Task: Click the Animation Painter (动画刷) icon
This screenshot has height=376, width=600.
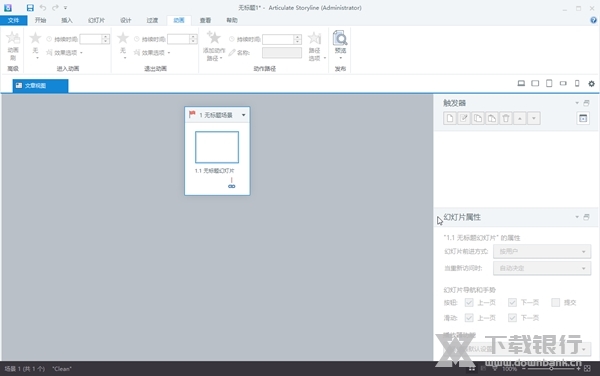Action: [13, 38]
